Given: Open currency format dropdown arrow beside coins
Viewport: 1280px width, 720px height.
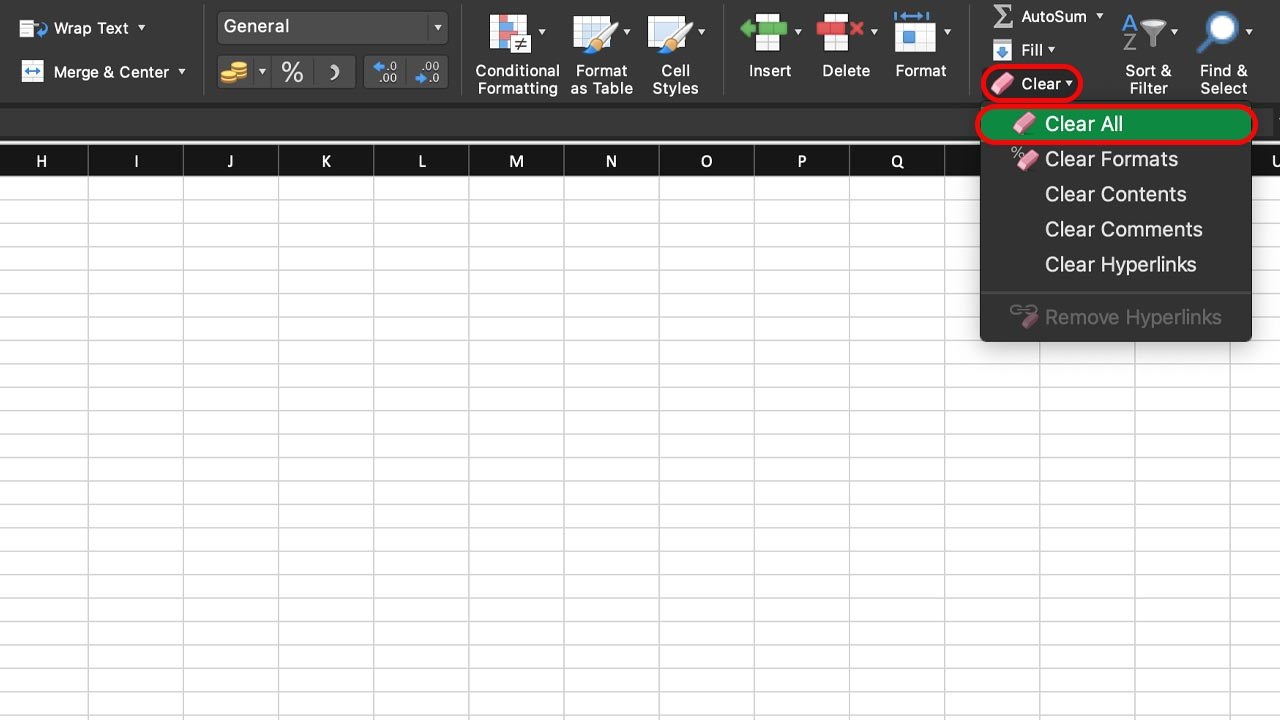Looking at the screenshot, I should point(262,72).
